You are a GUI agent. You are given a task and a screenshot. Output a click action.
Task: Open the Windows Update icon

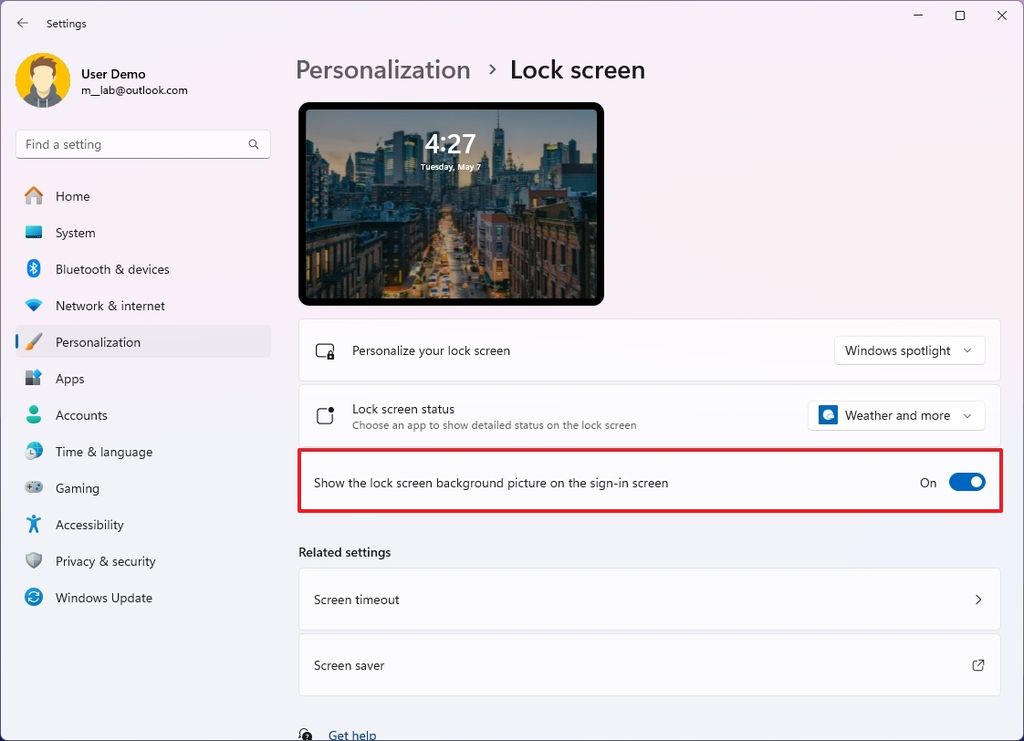pos(33,597)
